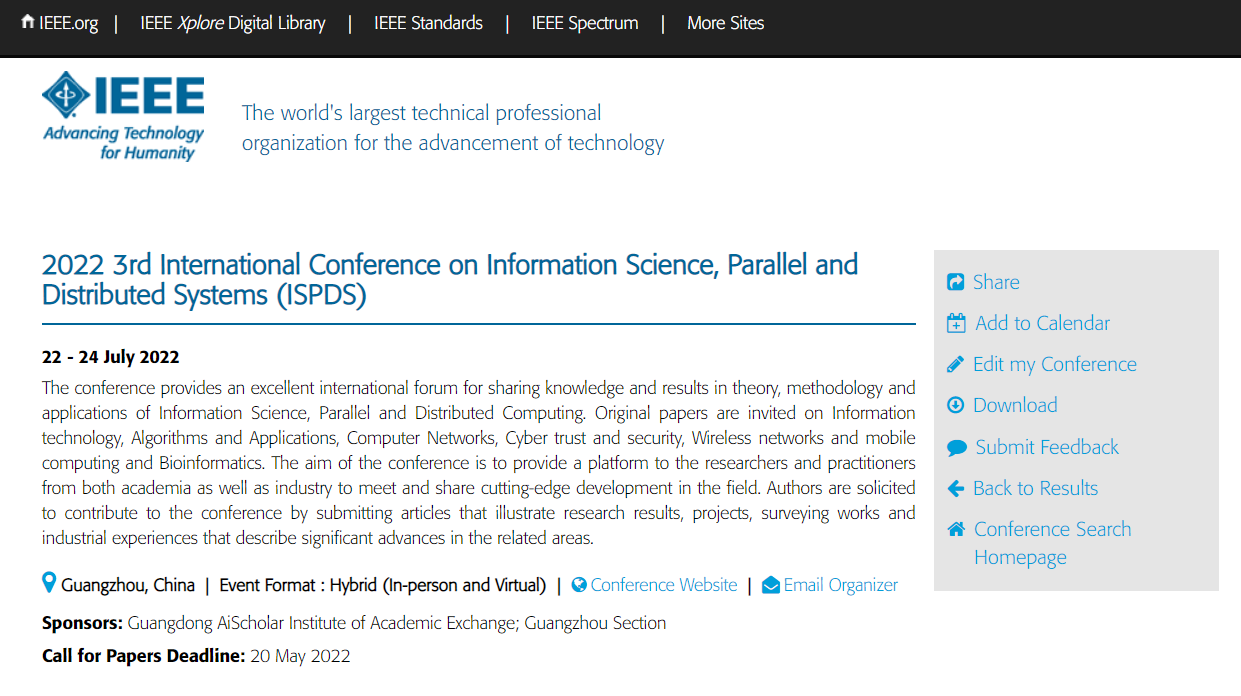The width and height of the screenshot is (1241, 696).
Task: Open Conference Search Homepage
Action: 1053,543
